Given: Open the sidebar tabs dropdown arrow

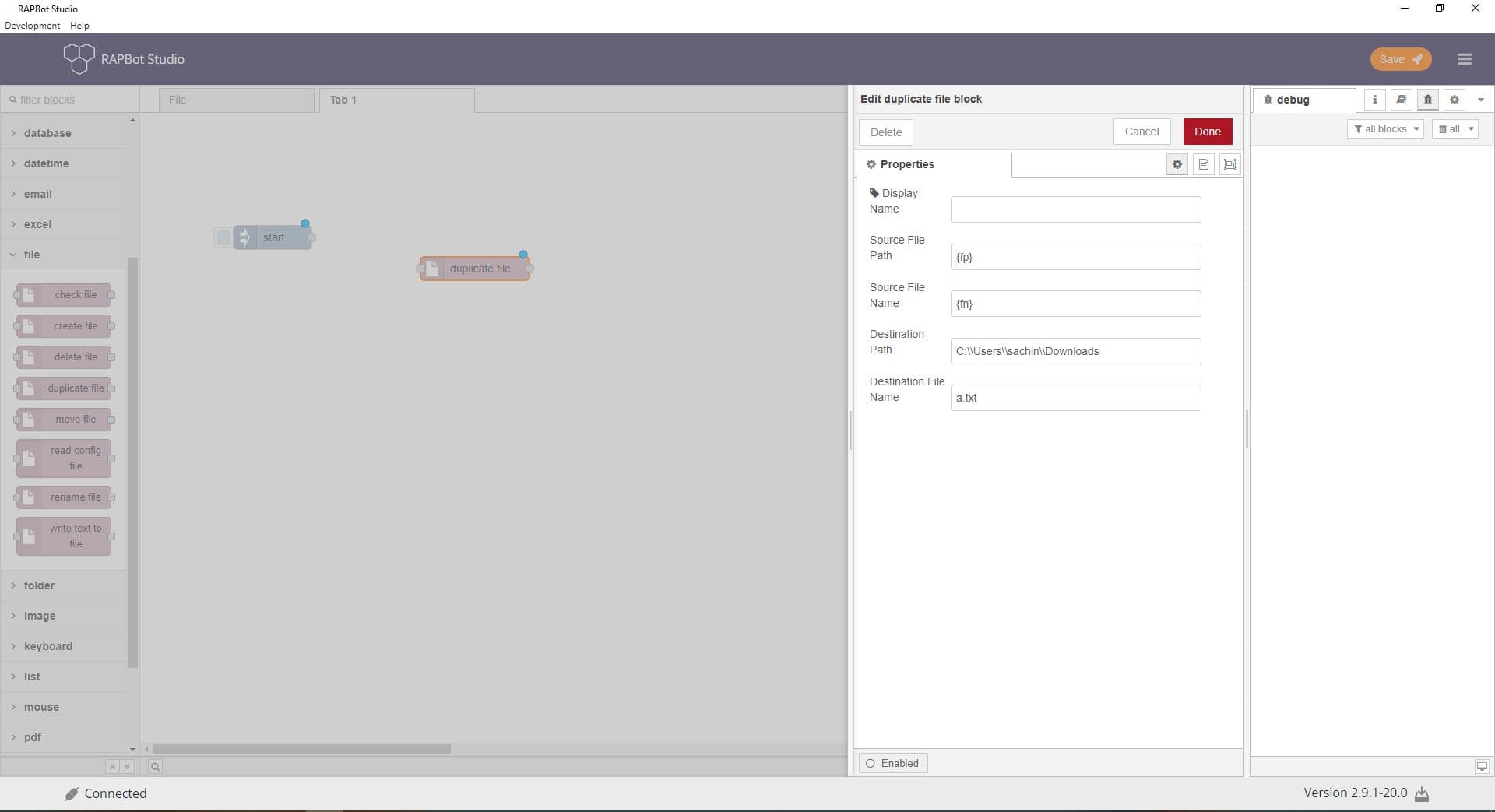Looking at the screenshot, I should coord(1480,100).
